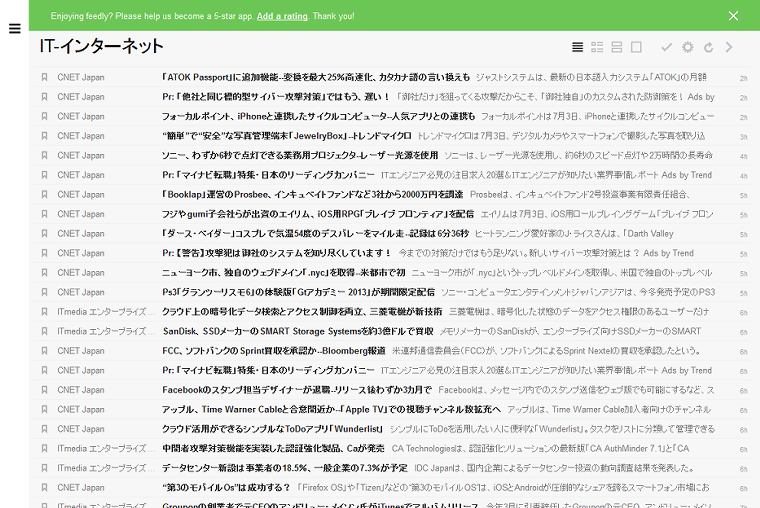Bookmark the Booklap Prosbee article
This screenshot has width=760, height=508.
[44, 194]
